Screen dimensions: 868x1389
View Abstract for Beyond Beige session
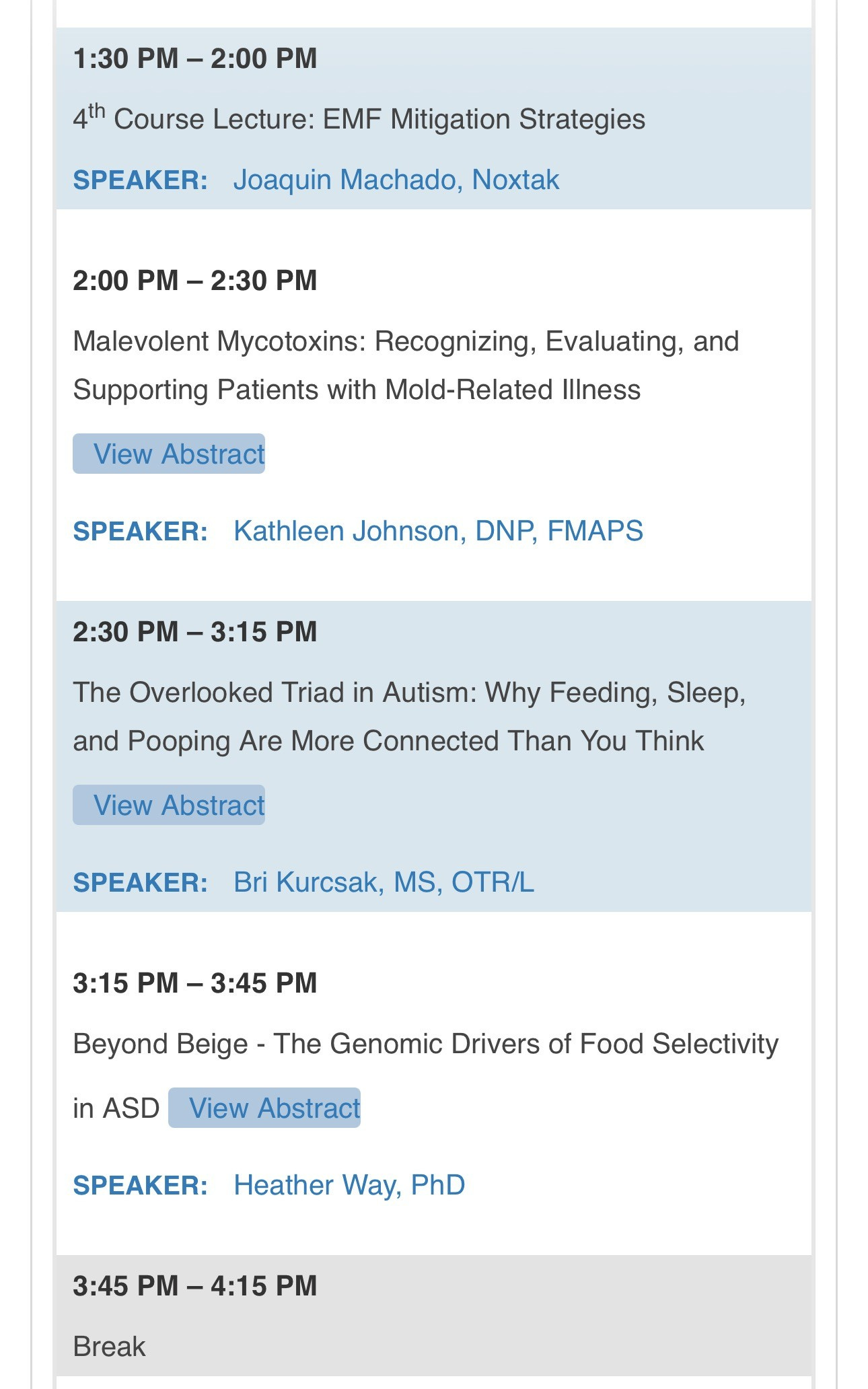[264, 1108]
